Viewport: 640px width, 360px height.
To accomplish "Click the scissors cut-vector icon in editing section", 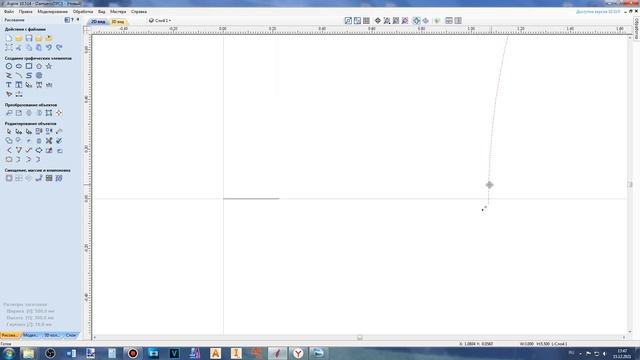I will (49, 141).
